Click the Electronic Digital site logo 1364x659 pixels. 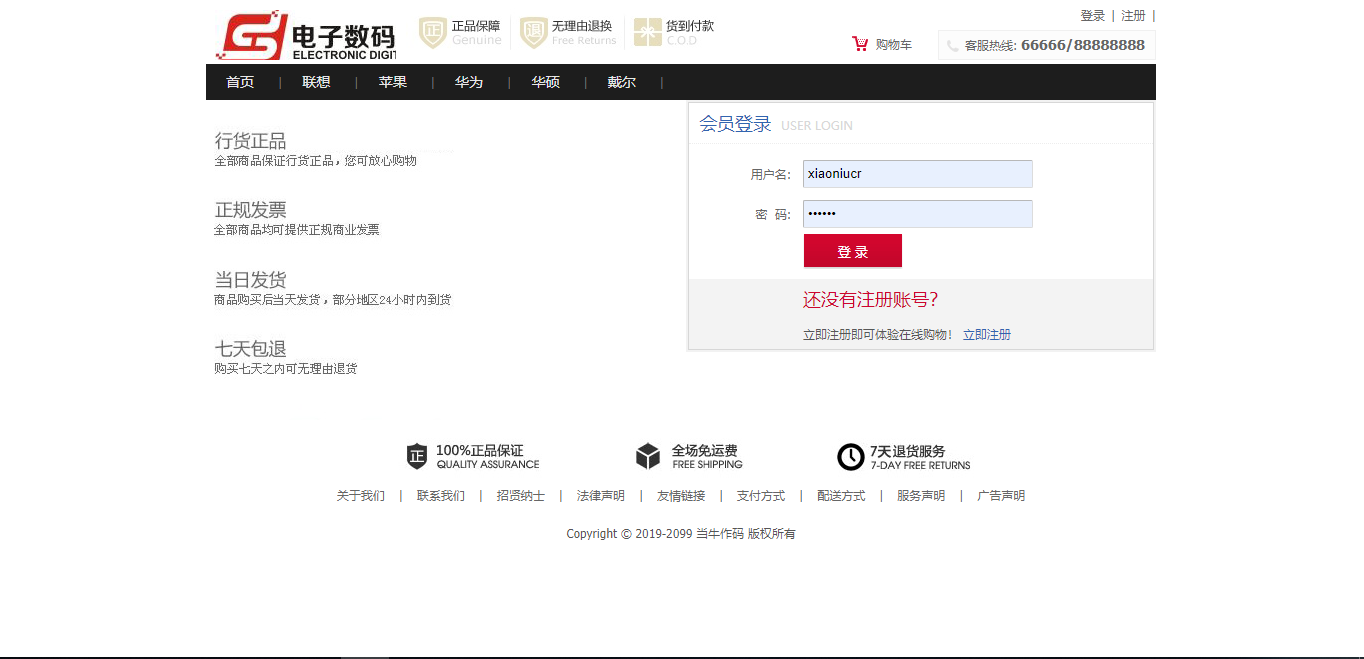click(x=306, y=36)
